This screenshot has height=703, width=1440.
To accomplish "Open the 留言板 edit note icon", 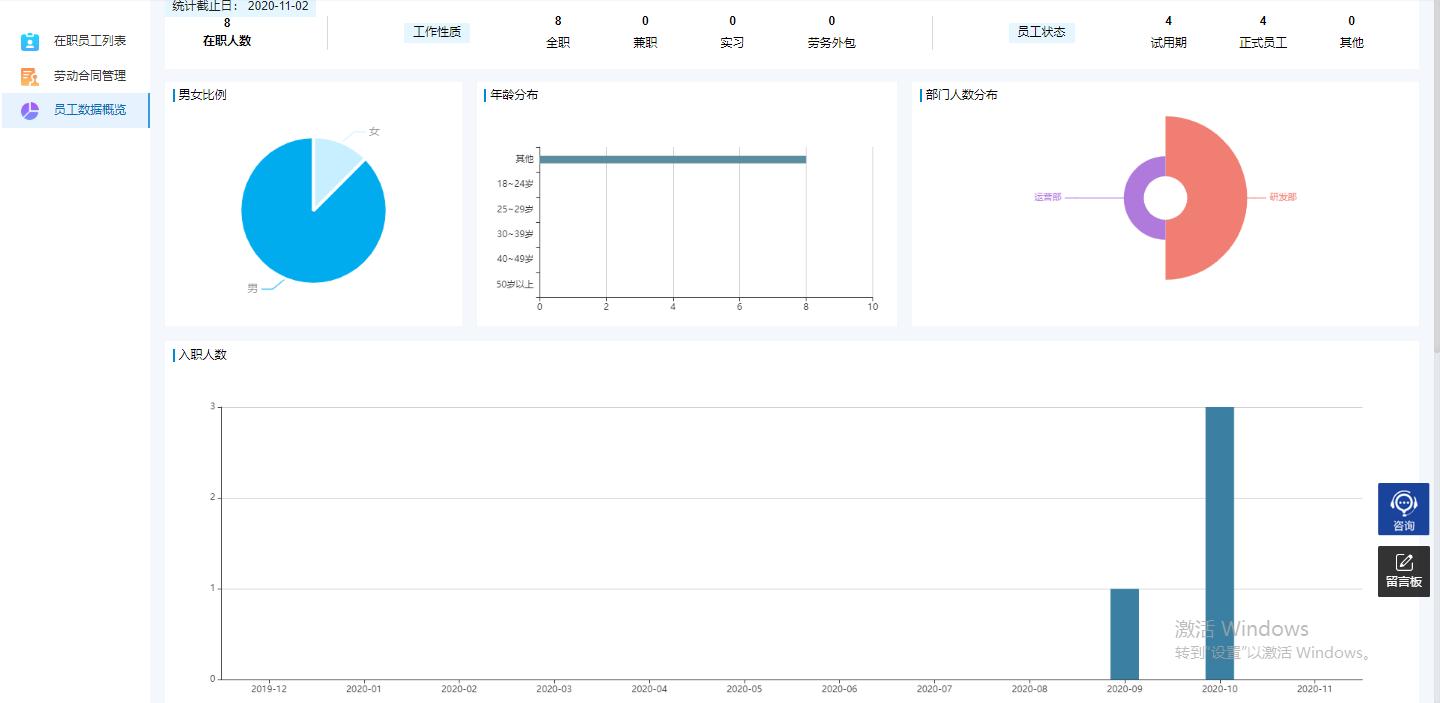I will [x=1403, y=563].
